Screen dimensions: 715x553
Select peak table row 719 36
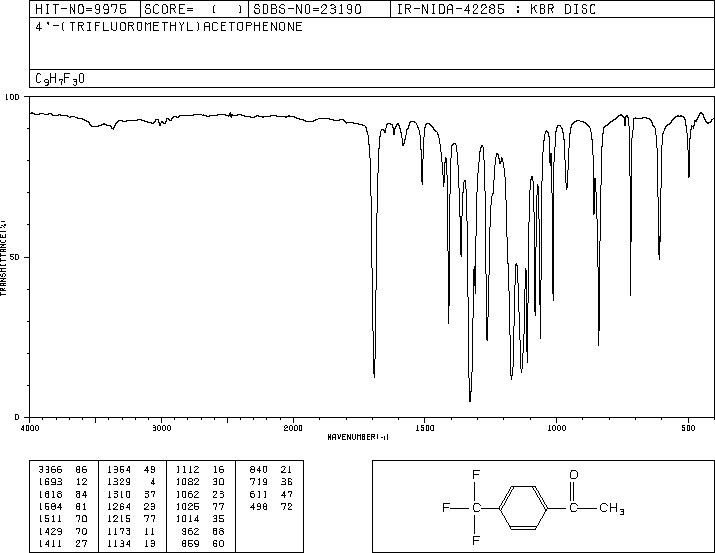coord(271,482)
